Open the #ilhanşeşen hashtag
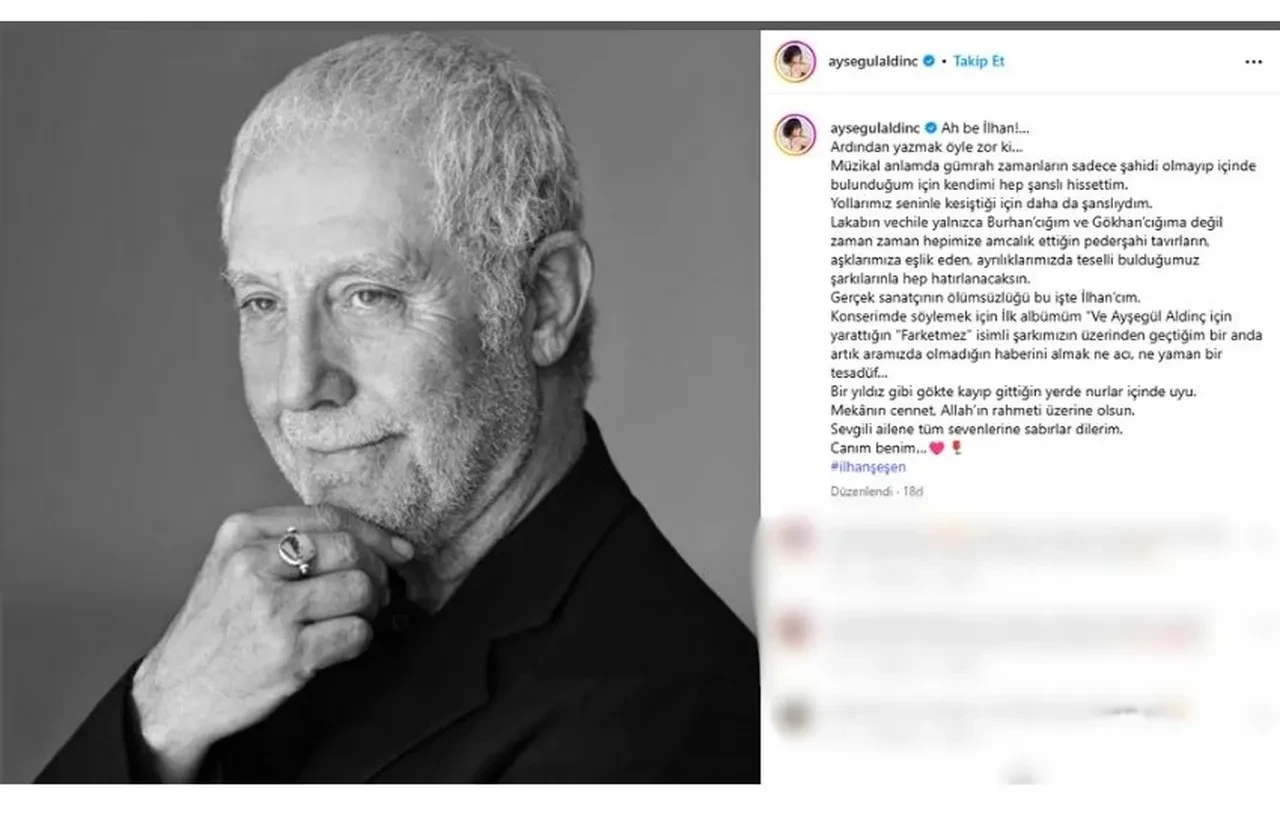Image resolution: width=1280 pixels, height=828 pixels. (x=868, y=466)
